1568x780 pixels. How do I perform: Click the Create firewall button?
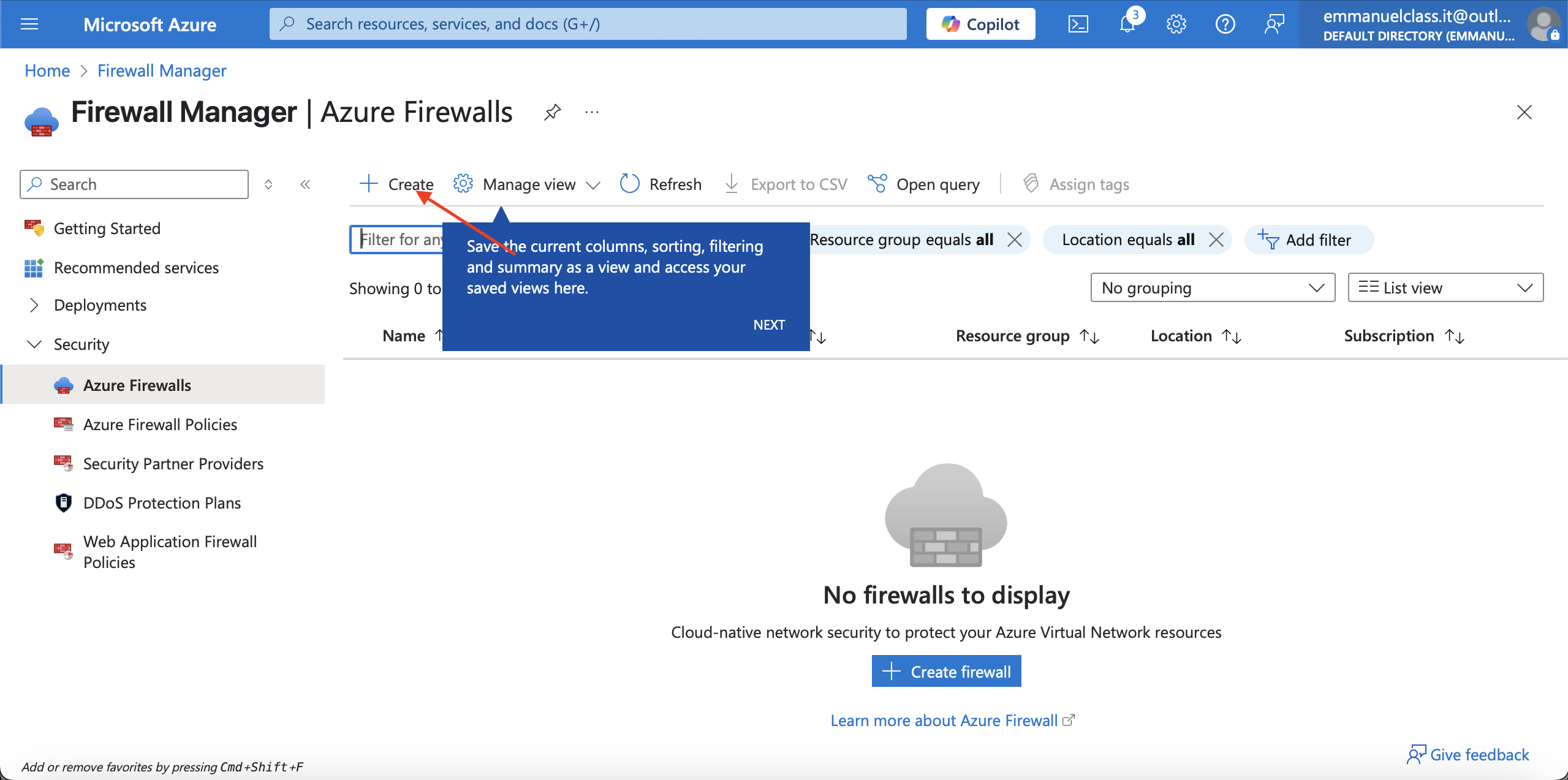(x=946, y=672)
